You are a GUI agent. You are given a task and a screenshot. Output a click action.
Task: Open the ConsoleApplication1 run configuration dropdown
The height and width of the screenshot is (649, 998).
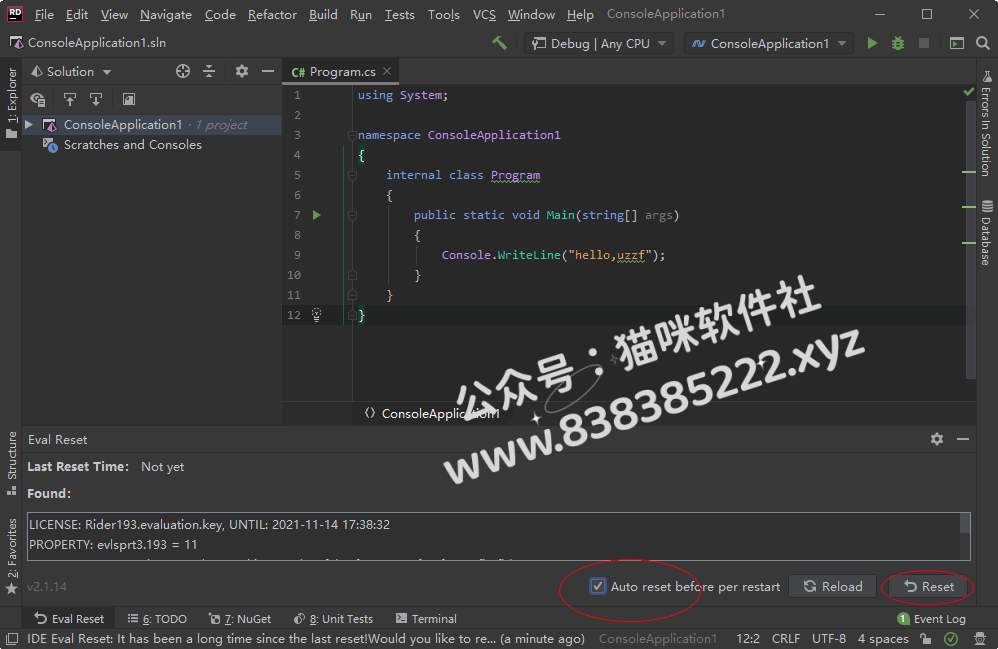769,43
